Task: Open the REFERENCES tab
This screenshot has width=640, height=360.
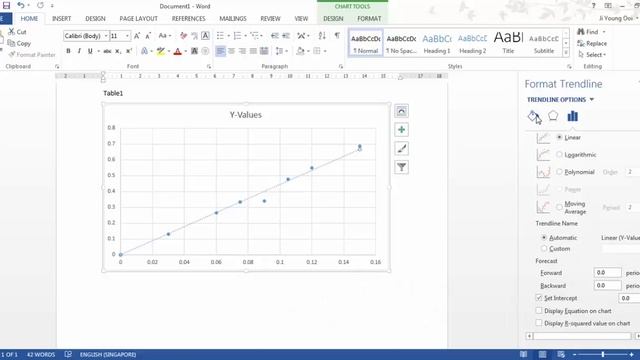Action: (188, 19)
